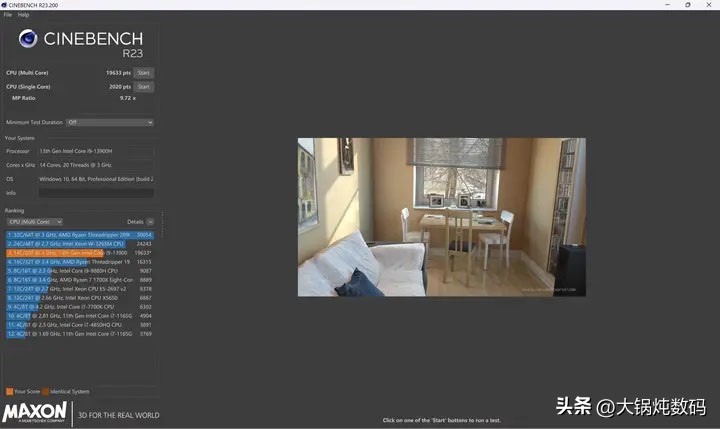Click the Cores x GHz field
Viewport: 720px width, 429px height.
[x=96, y=165]
